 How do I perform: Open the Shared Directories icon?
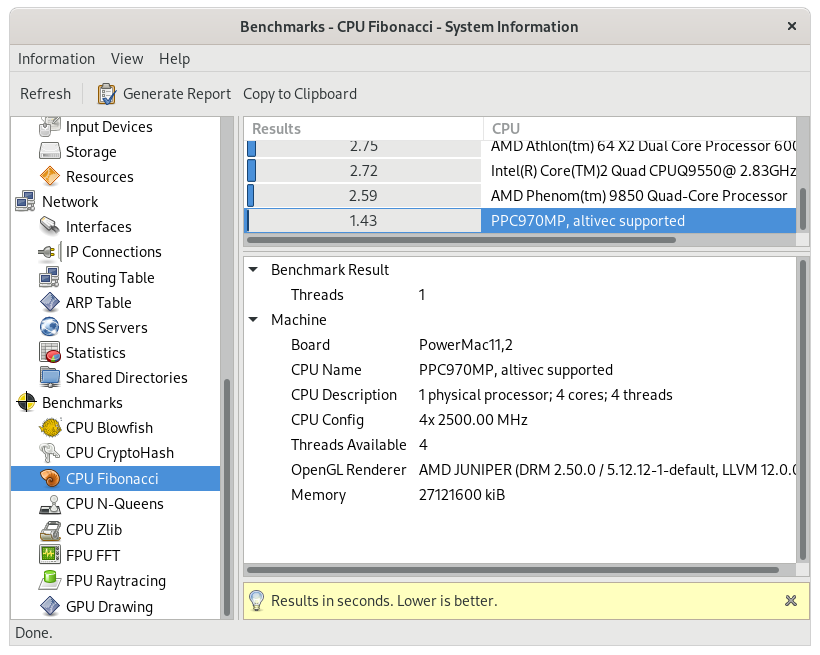[50, 377]
